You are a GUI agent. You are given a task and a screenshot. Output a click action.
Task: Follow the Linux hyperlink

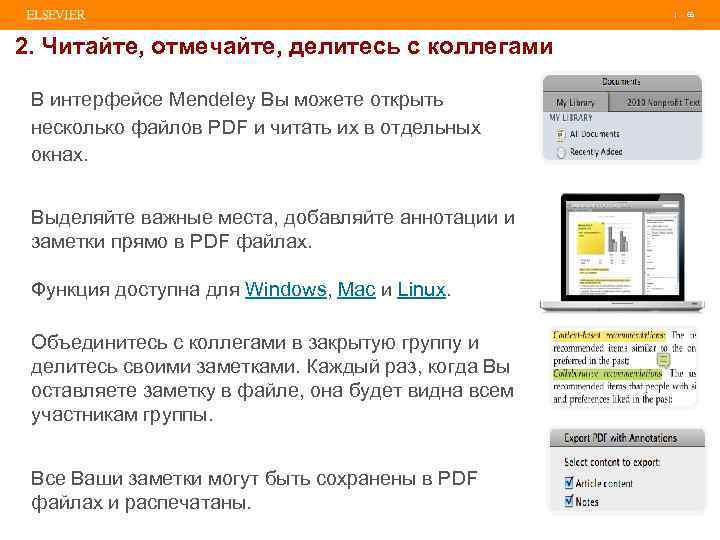(x=422, y=290)
